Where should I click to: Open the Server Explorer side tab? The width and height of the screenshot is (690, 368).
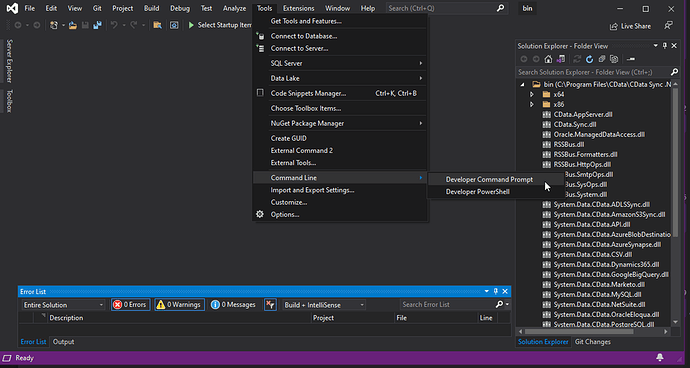coord(9,61)
